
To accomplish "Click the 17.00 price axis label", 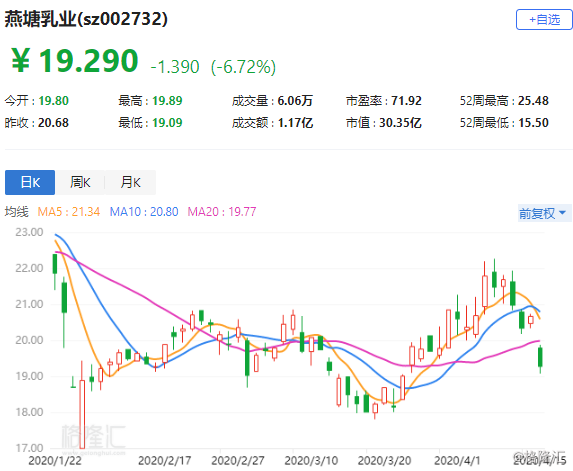I will [x=29, y=448].
